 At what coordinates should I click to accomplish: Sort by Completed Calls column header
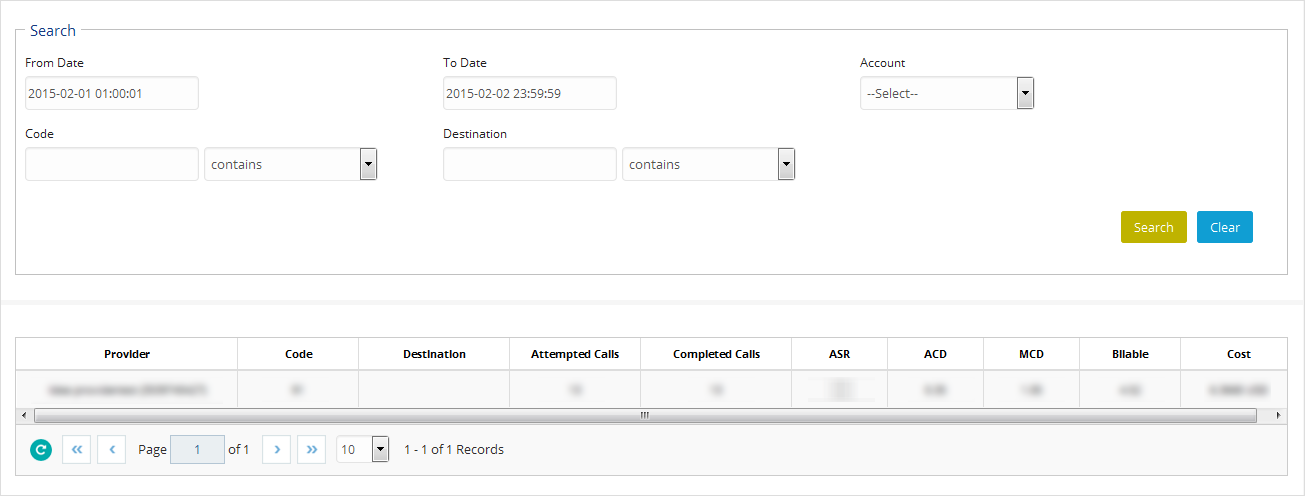pyautogui.click(x=716, y=354)
